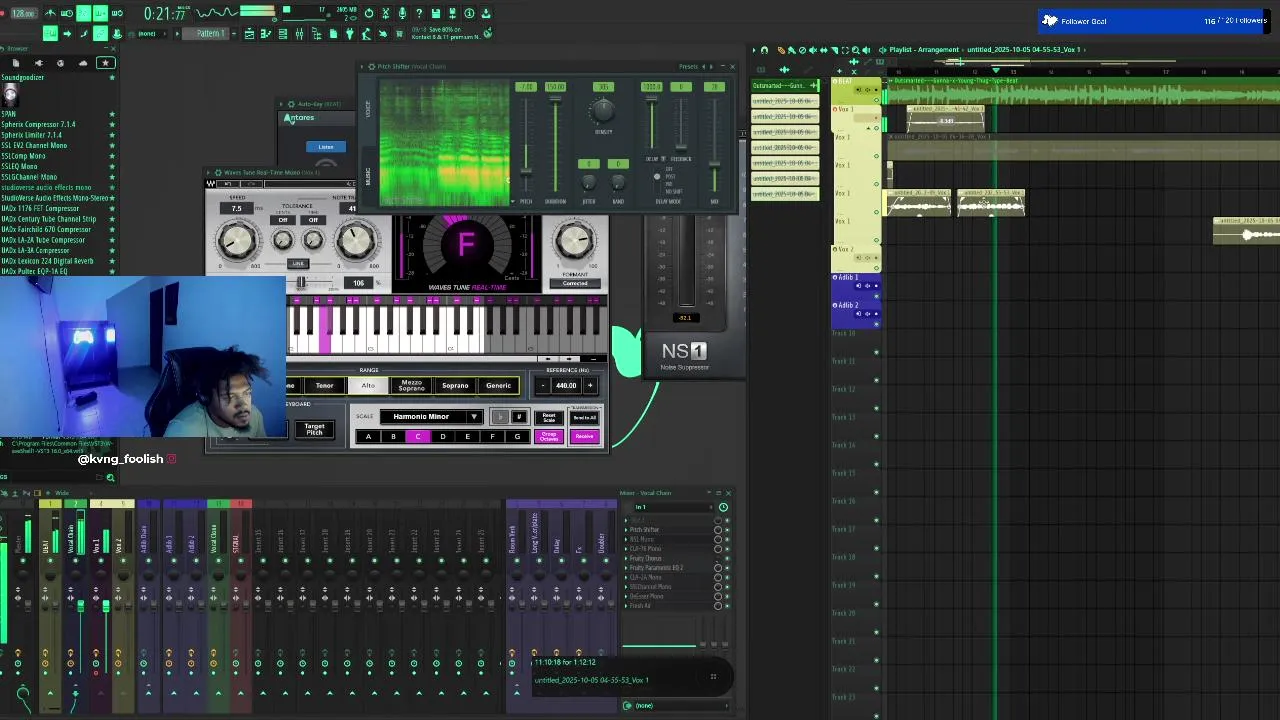Open the channel rack icon in toolbar
The image size is (1280, 720).
[283, 34]
